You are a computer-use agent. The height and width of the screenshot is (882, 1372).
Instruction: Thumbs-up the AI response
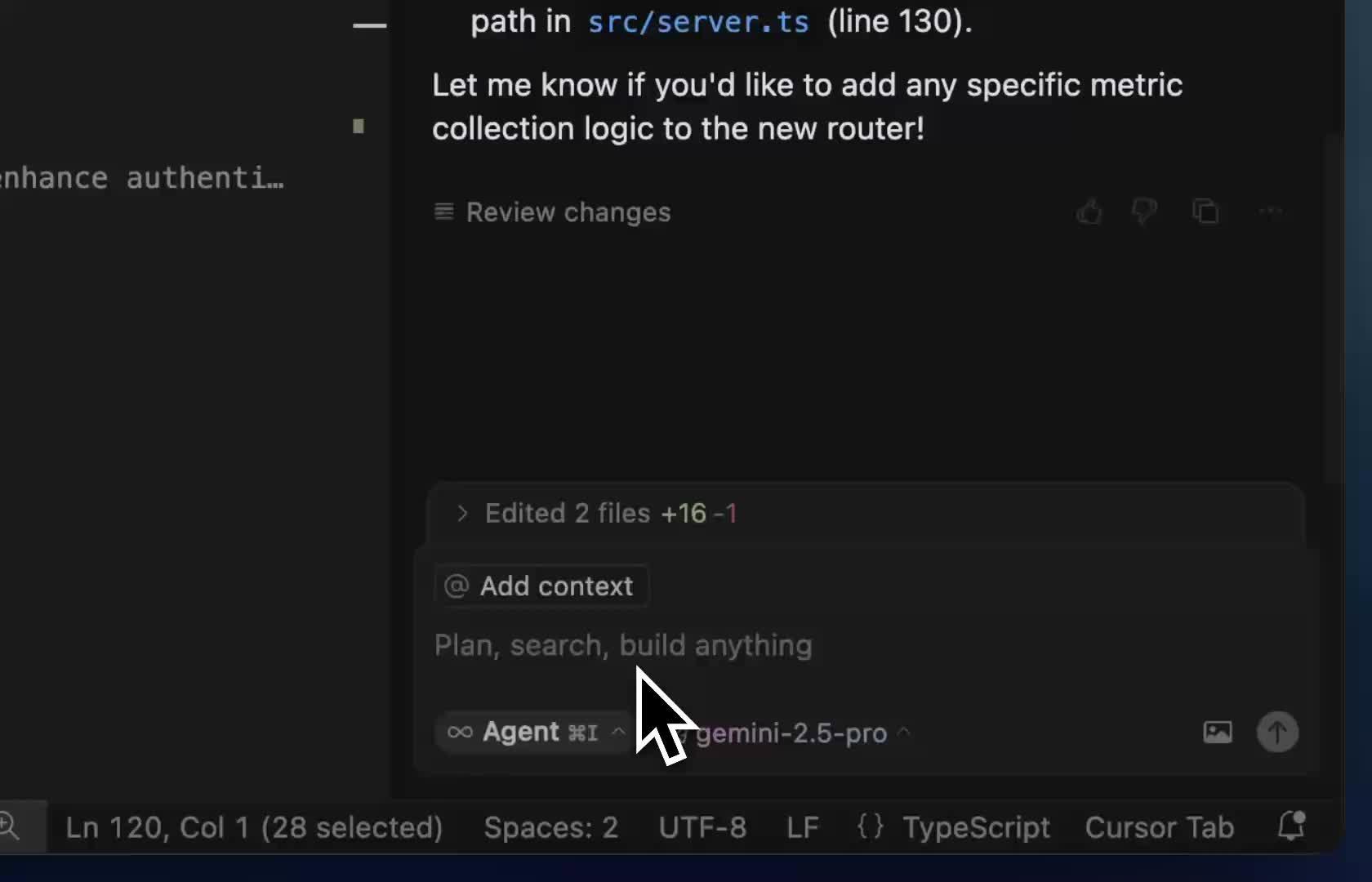[1089, 212]
